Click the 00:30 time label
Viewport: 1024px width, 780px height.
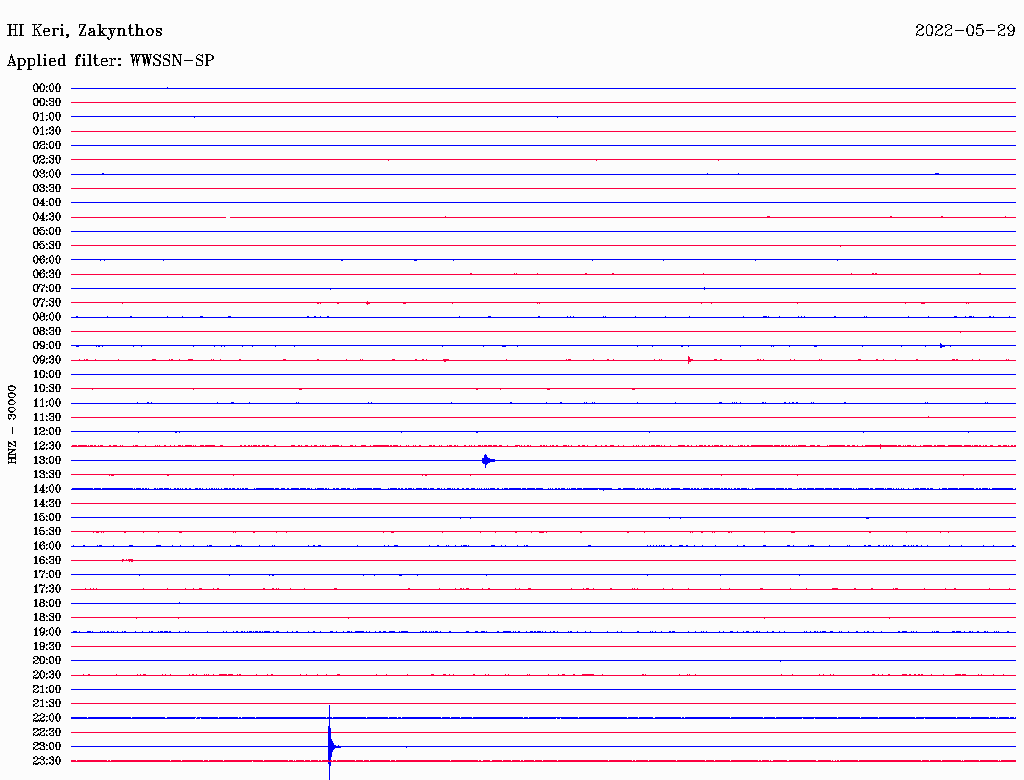point(47,103)
